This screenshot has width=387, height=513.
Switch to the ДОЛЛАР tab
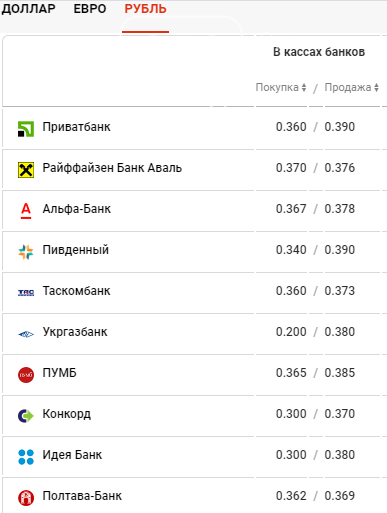click(x=28, y=9)
